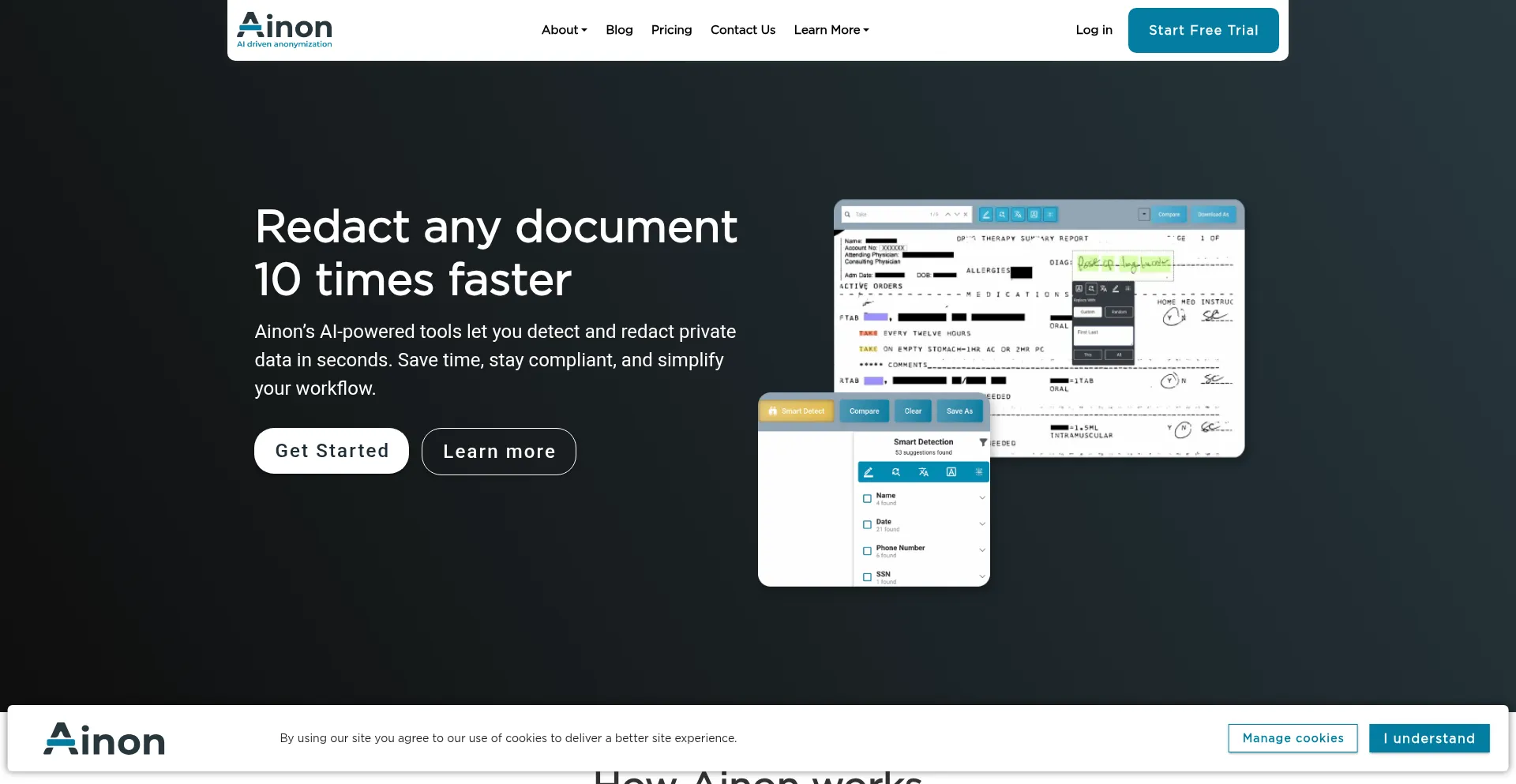
Task: Open the Blog page
Action: click(619, 30)
